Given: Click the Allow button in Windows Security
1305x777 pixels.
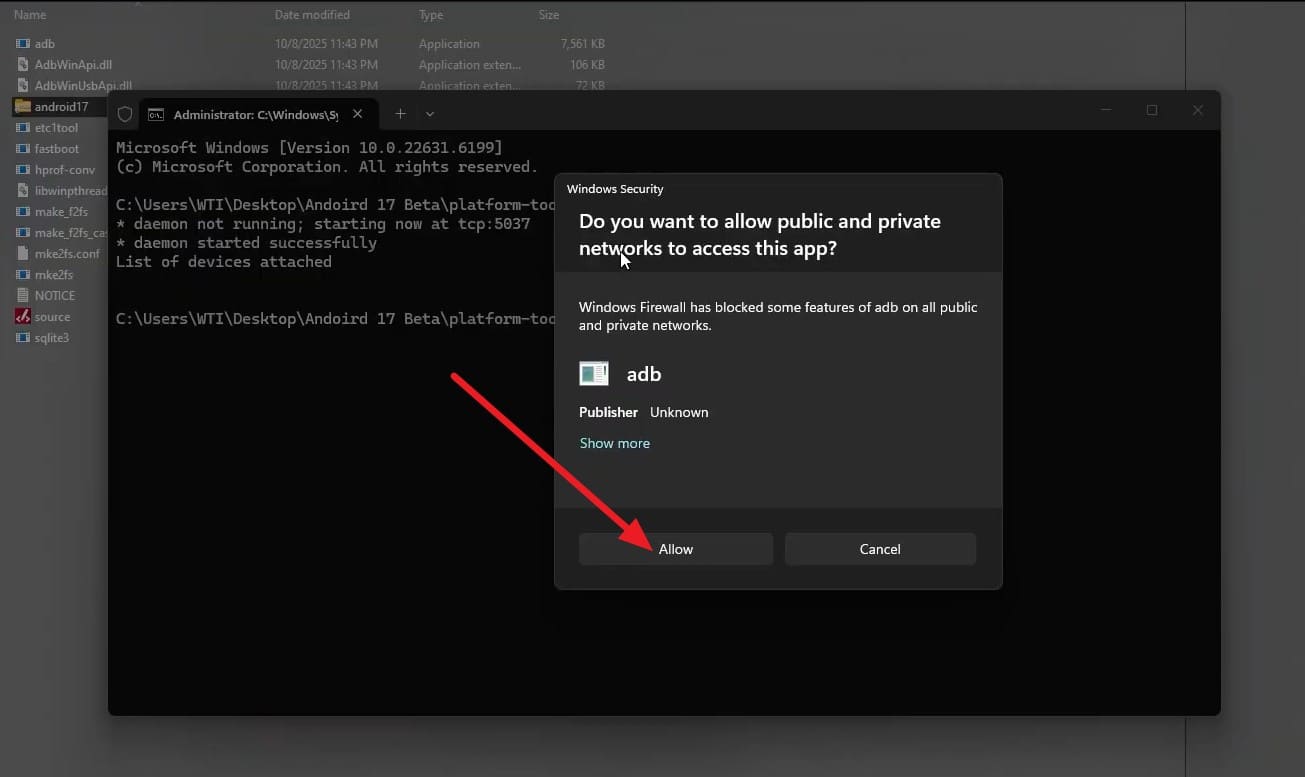Looking at the screenshot, I should click(676, 549).
